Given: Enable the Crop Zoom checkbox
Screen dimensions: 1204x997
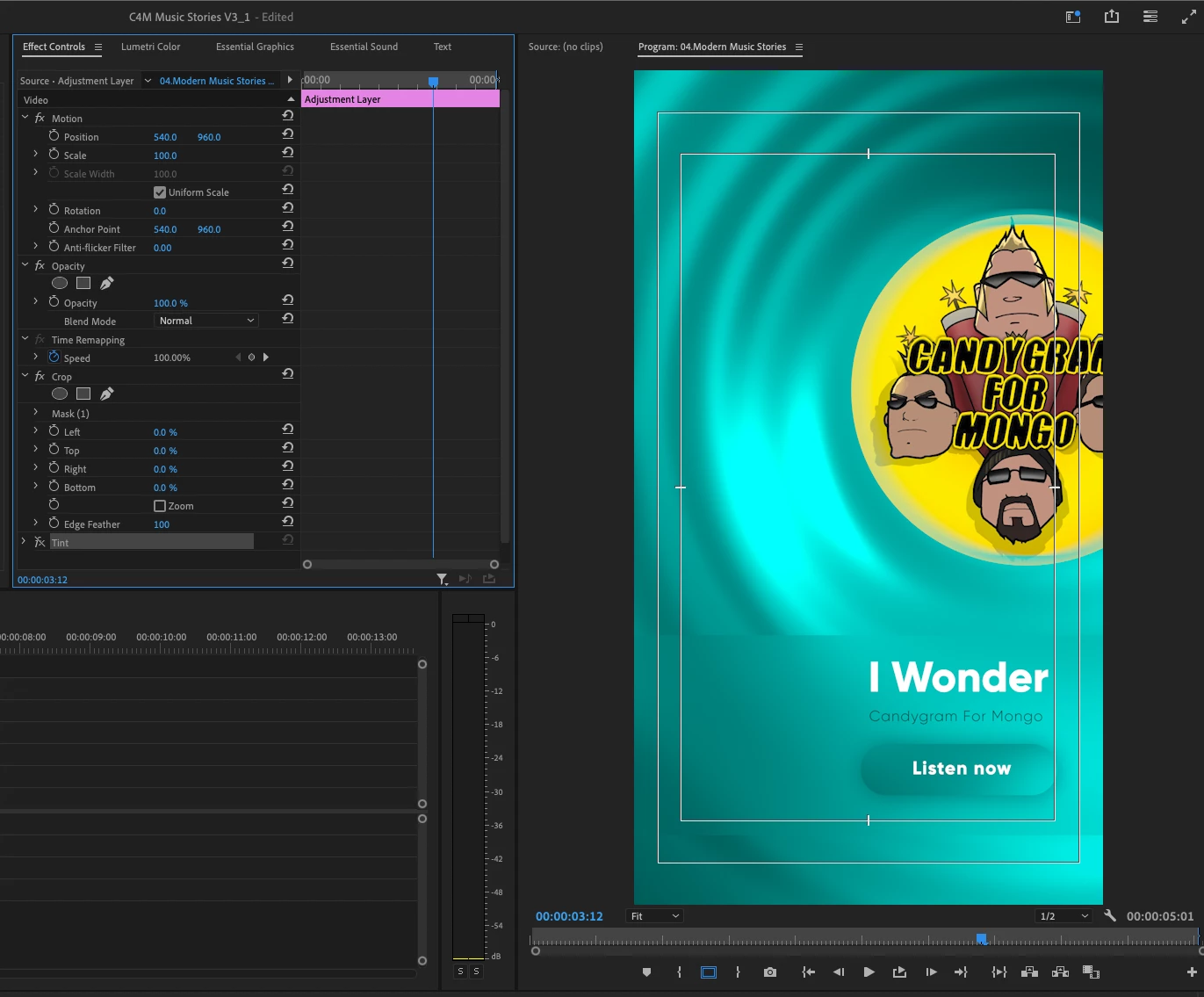Looking at the screenshot, I should 160,506.
